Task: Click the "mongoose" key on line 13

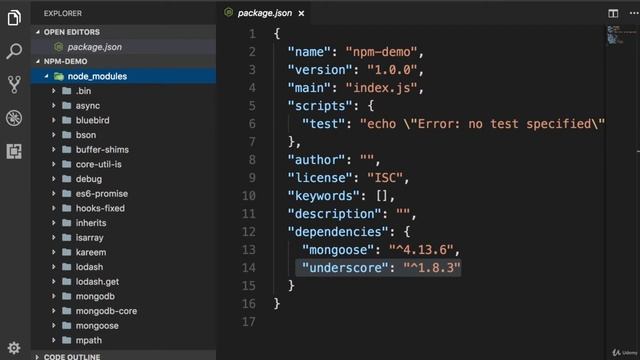Action: pos(338,250)
